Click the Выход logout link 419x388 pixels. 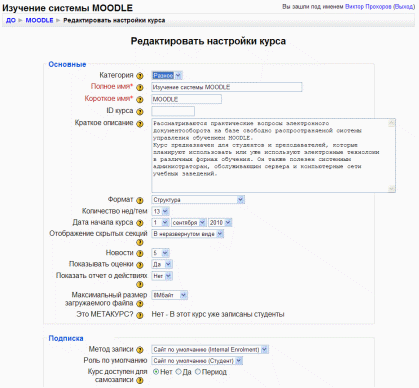pyautogui.click(x=404, y=7)
